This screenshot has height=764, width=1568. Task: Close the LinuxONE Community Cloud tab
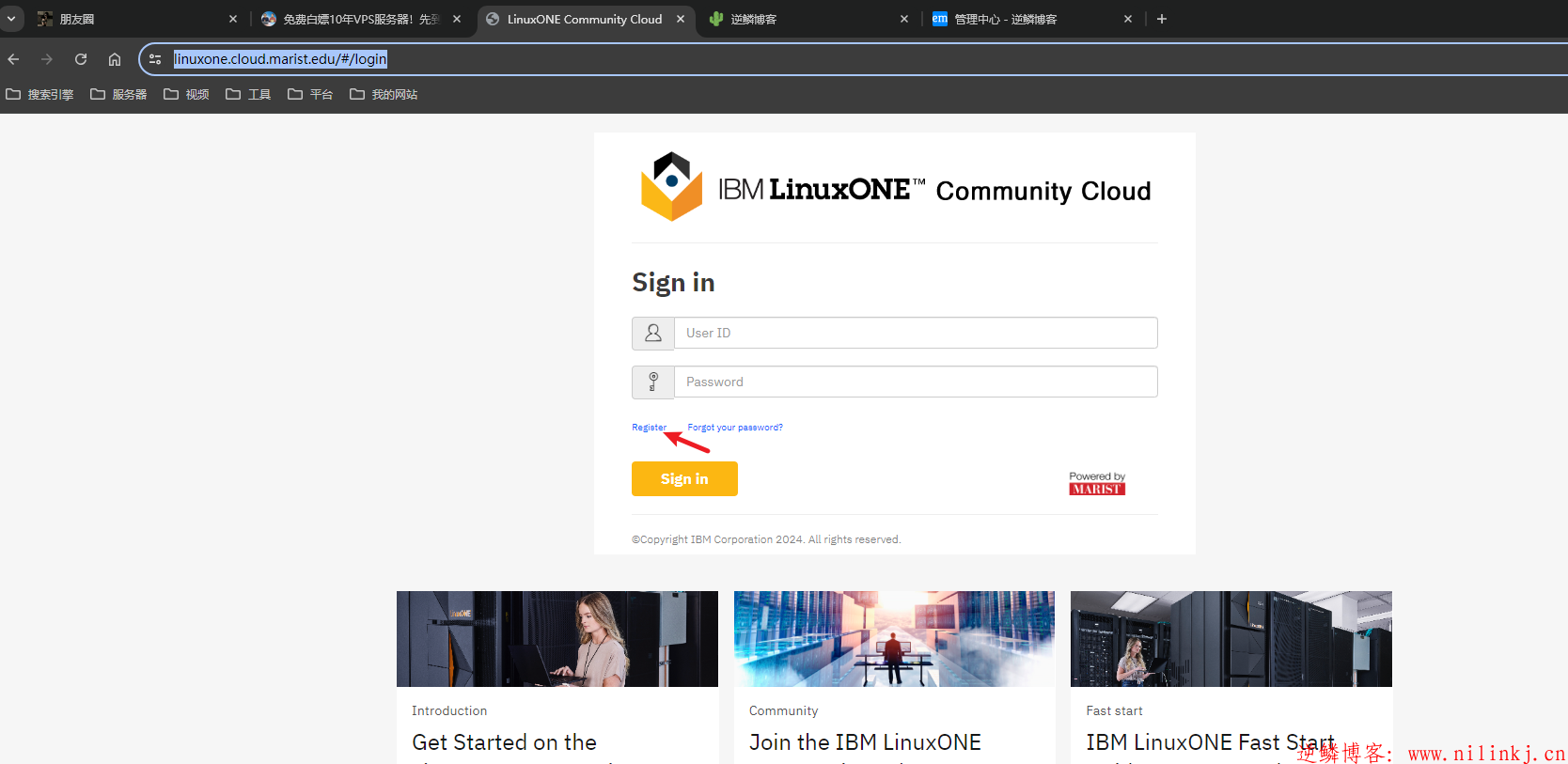(x=681, y=19)
